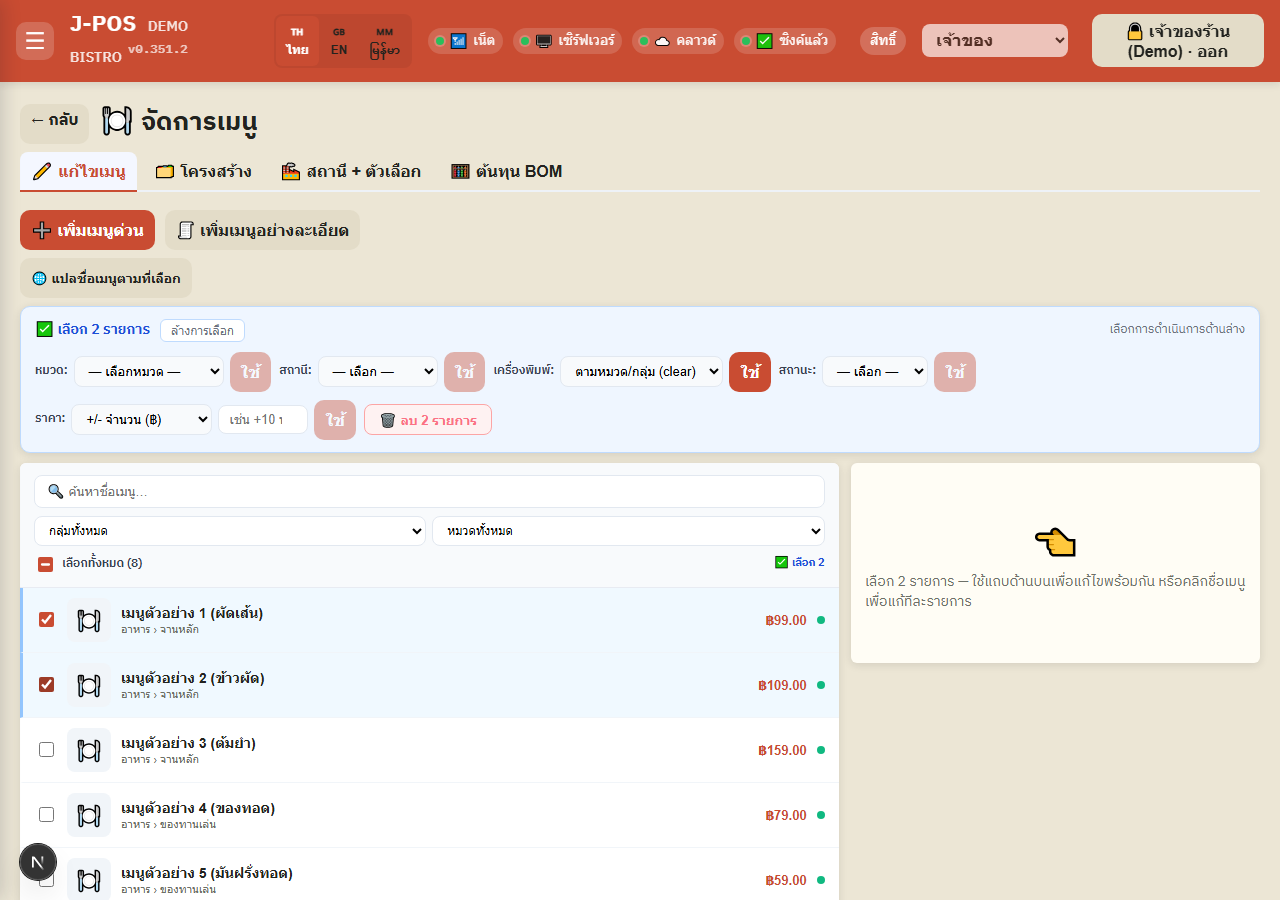The height and width of the screenshot is (900, 1280).
Task: Click the ฿99.00 price
Action: tap(786, 620)
